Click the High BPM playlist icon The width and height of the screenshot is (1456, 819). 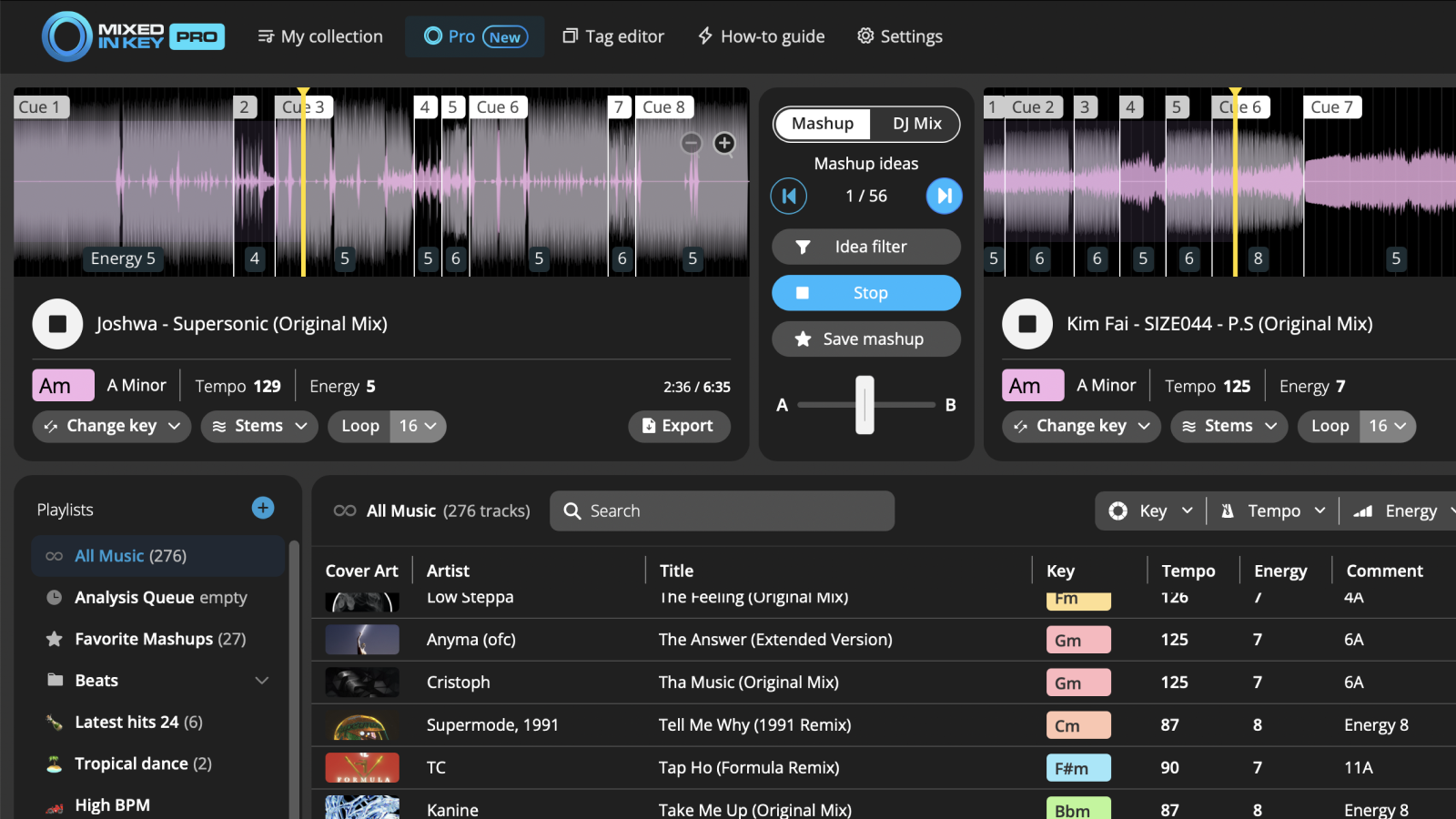click(55, 806)
